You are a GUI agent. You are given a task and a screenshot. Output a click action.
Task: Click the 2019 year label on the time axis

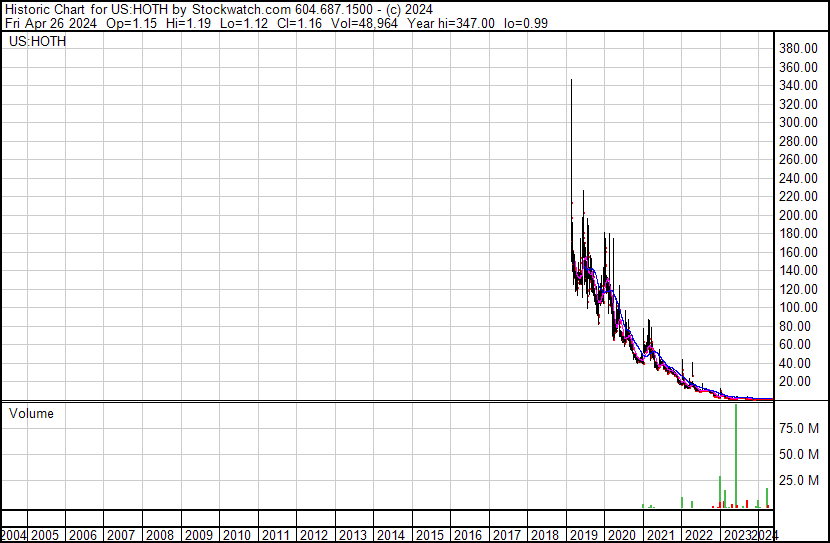[x=583, y=535]
